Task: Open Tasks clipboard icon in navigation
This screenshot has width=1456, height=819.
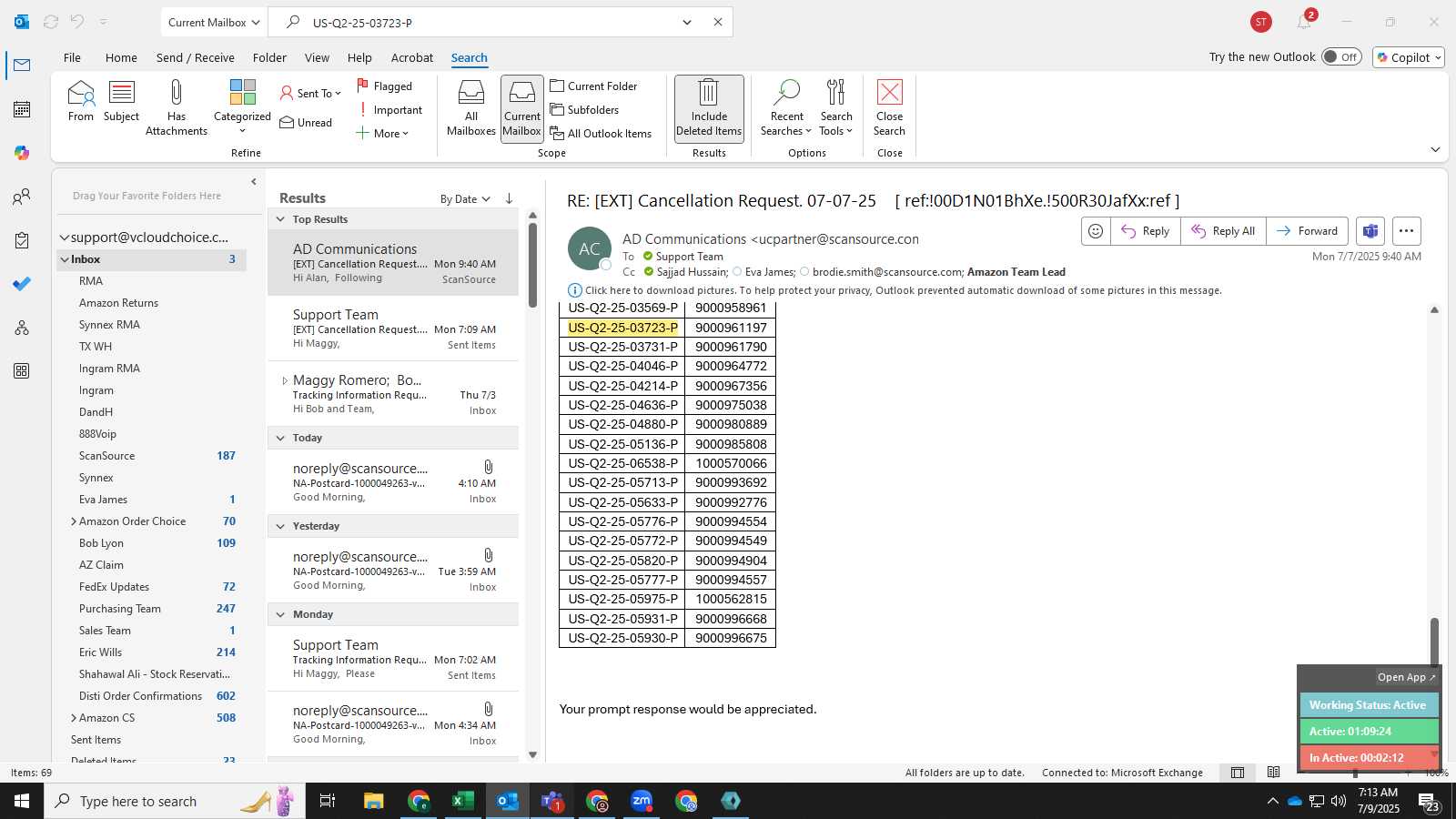Action: tap(22, 240)
